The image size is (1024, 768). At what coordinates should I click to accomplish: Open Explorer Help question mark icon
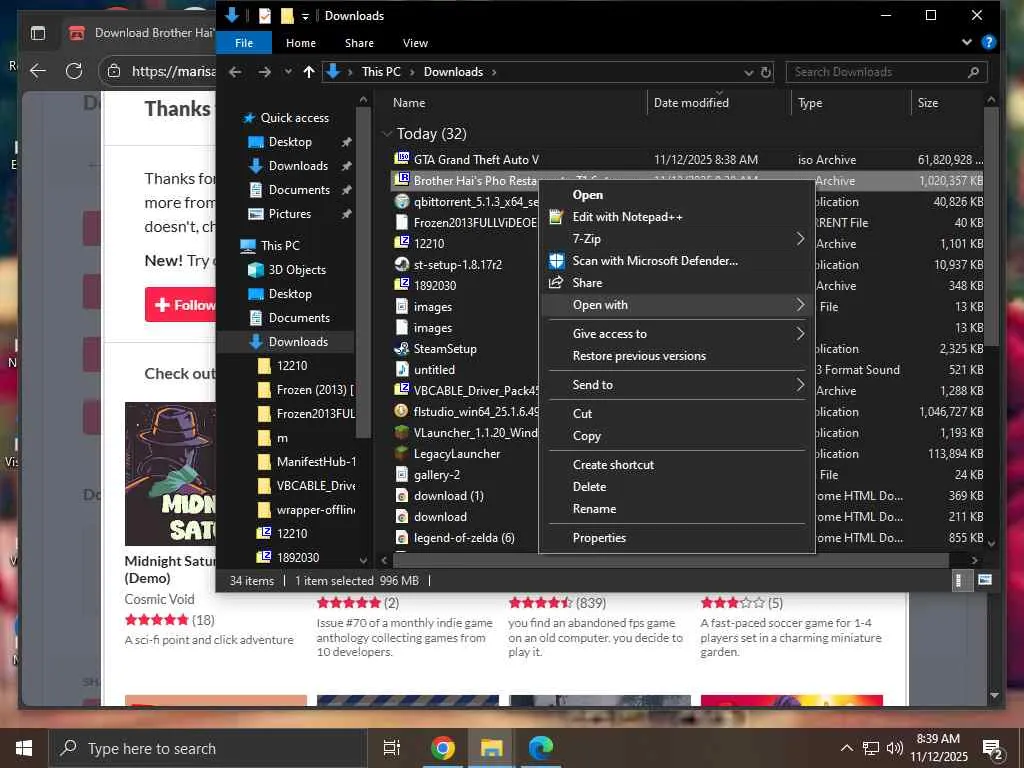989,42
